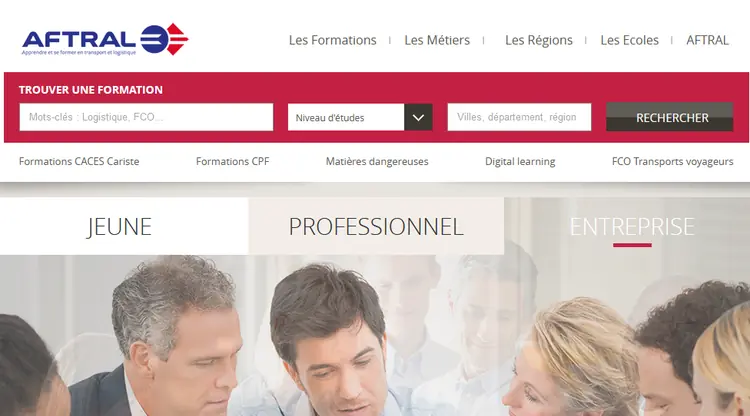The width and height of the screenshot is (750, 416).
Task: Open Les Métiers menu
Action: (x=437, y=40)
